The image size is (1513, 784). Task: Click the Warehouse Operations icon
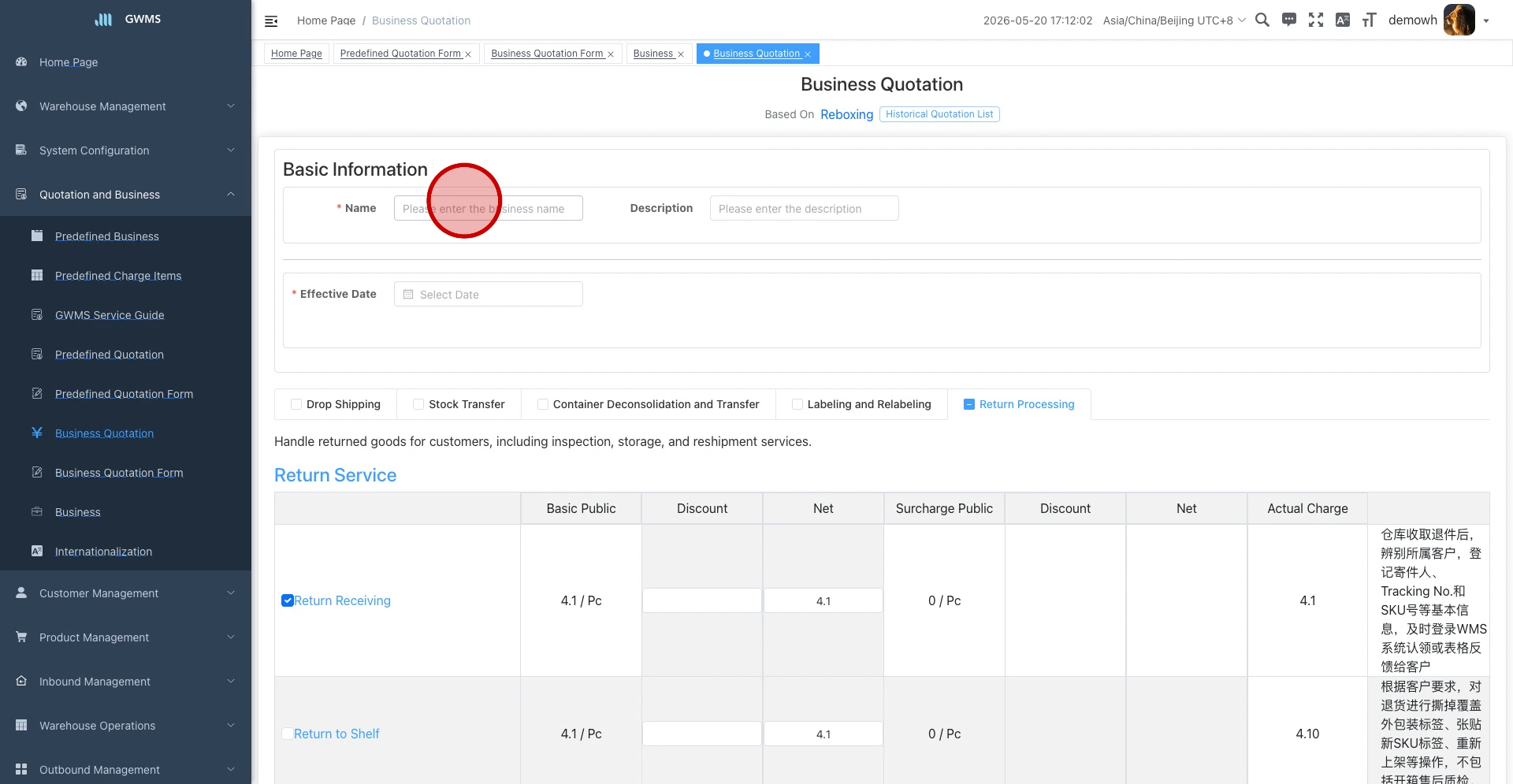coord(21,725)
